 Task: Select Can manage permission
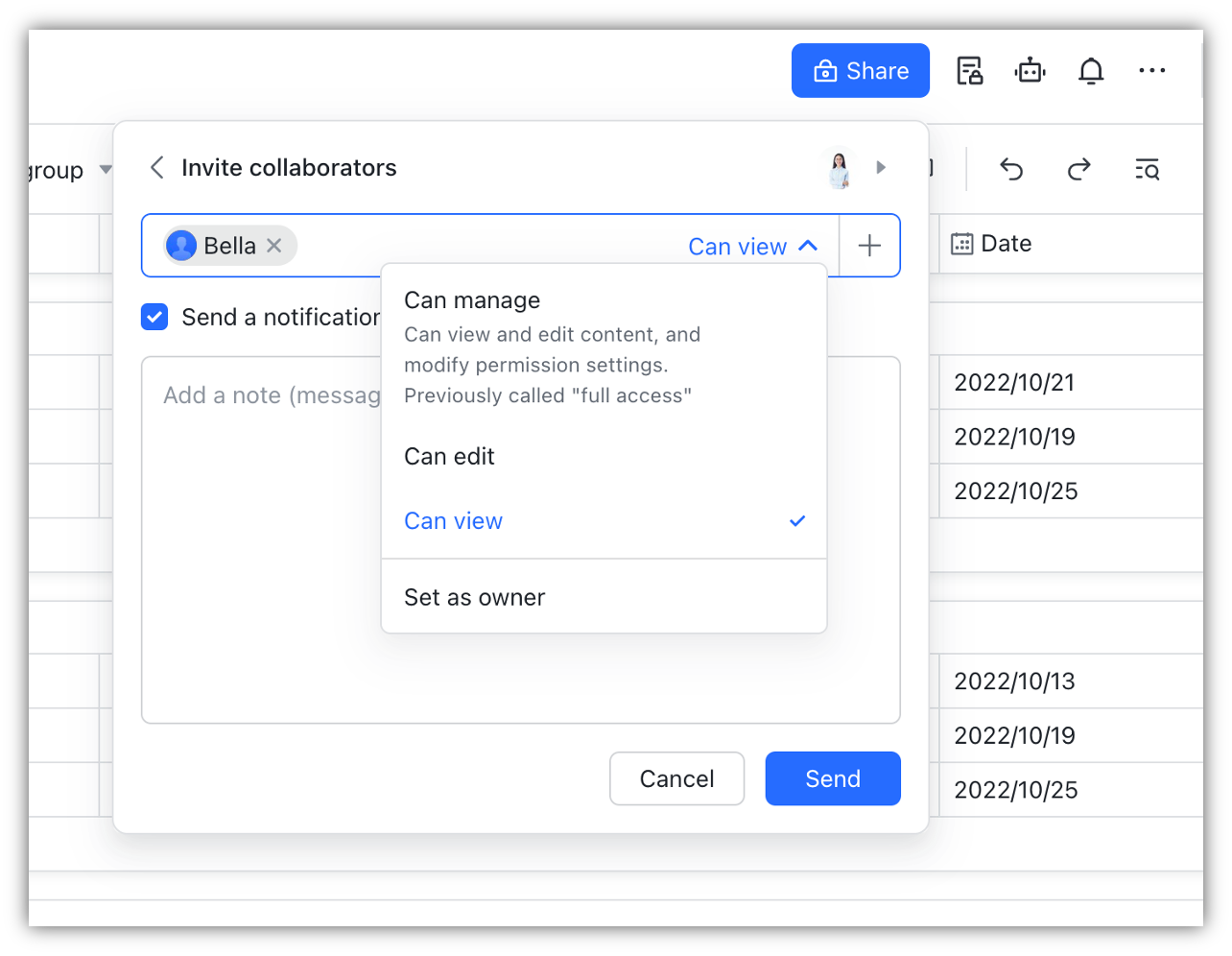472,299
